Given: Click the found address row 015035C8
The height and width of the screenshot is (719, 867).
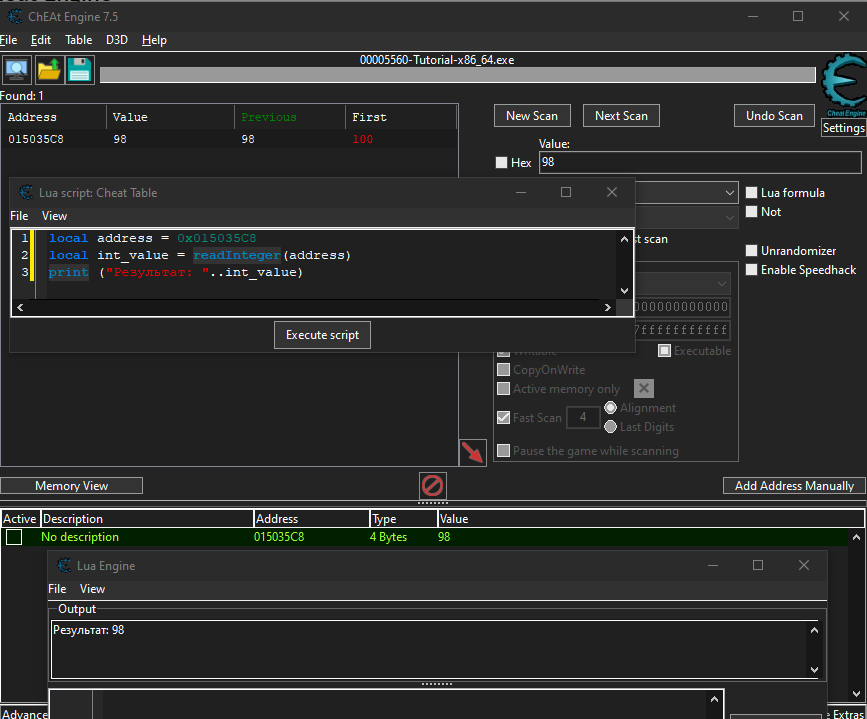Looking at the screenshot, I should [229, 139].
